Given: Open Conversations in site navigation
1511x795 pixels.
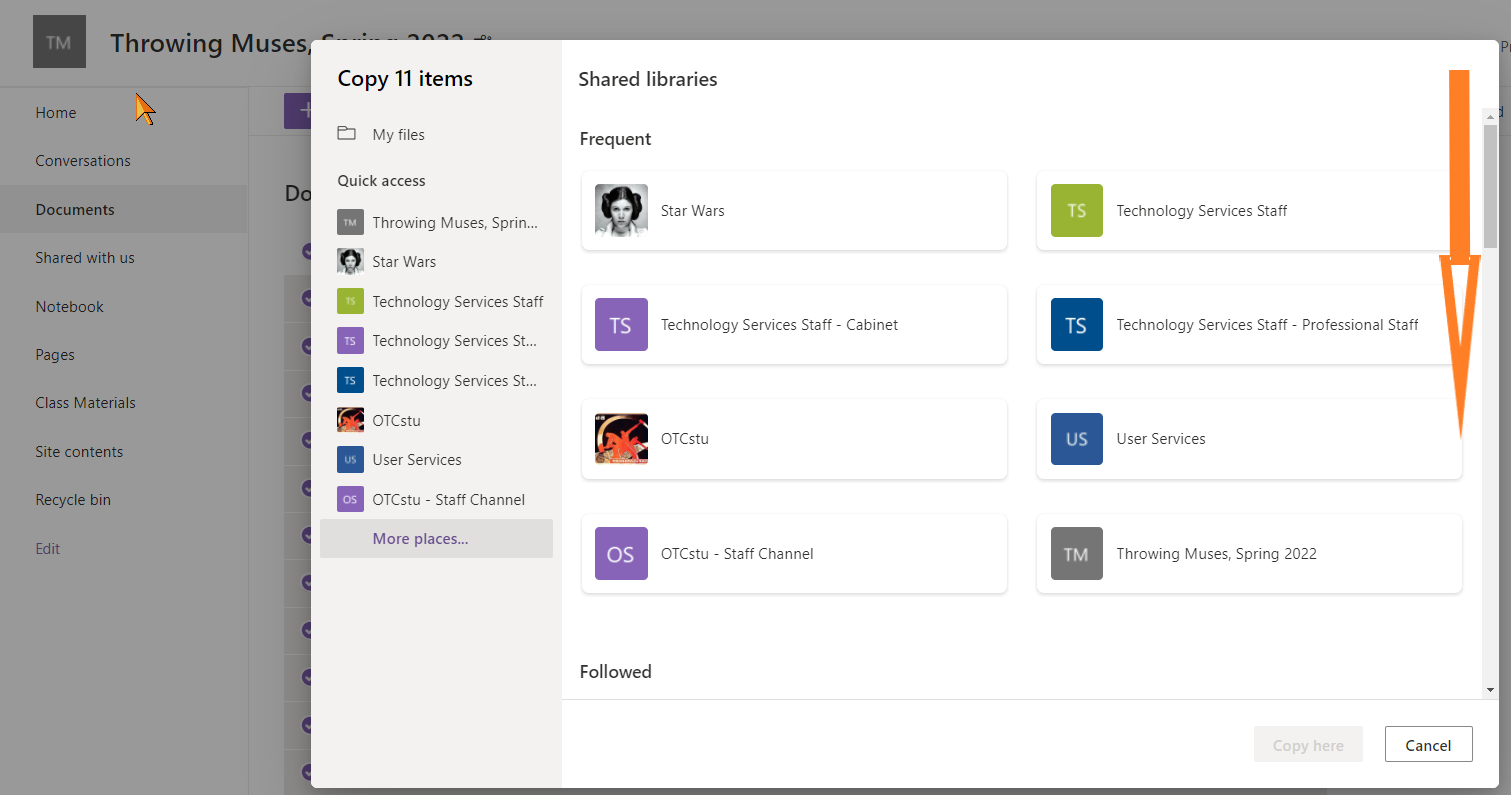Looking at the screenshot, I should click(x=83, y=161).
